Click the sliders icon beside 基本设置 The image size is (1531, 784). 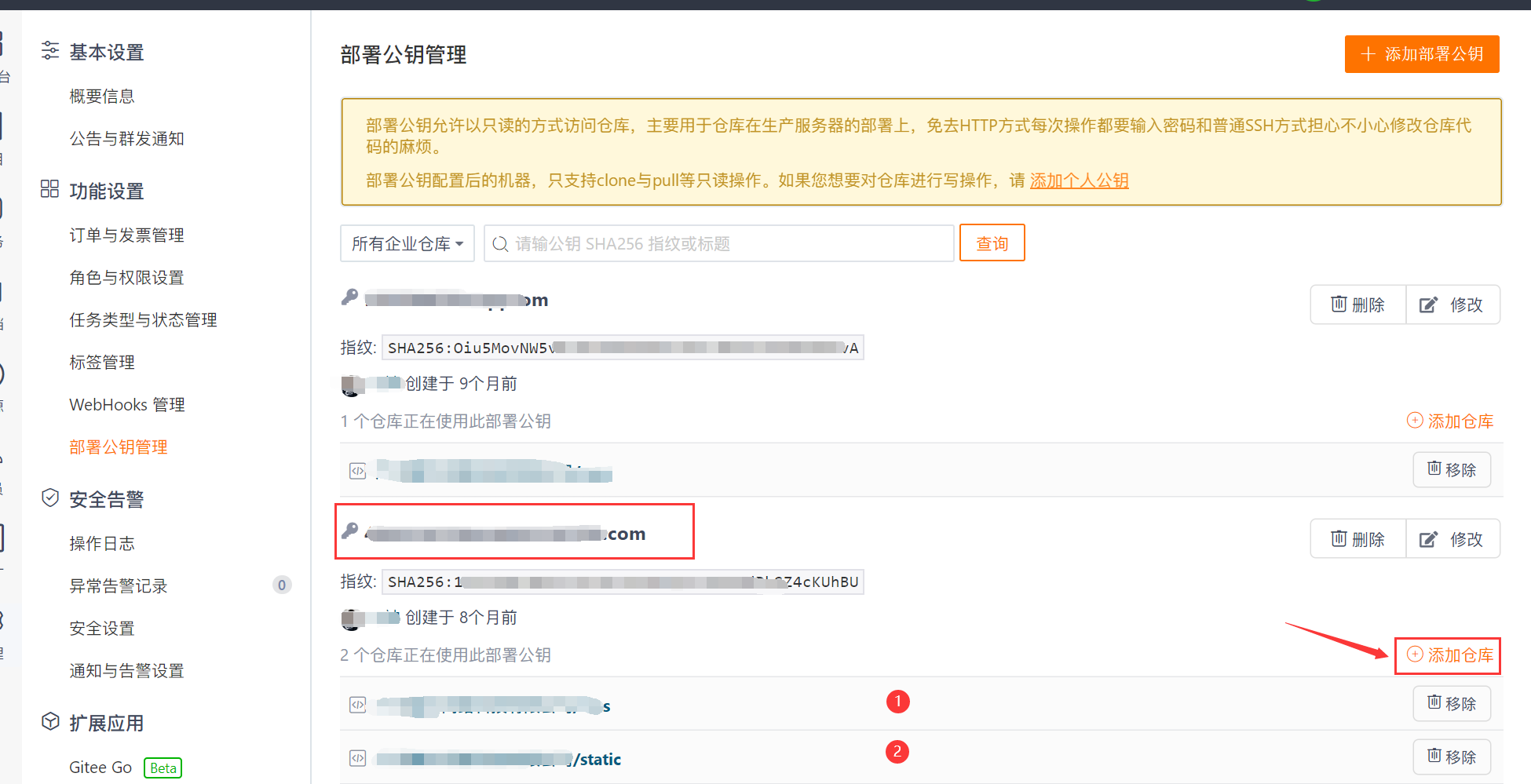click(x=49, y=51)
